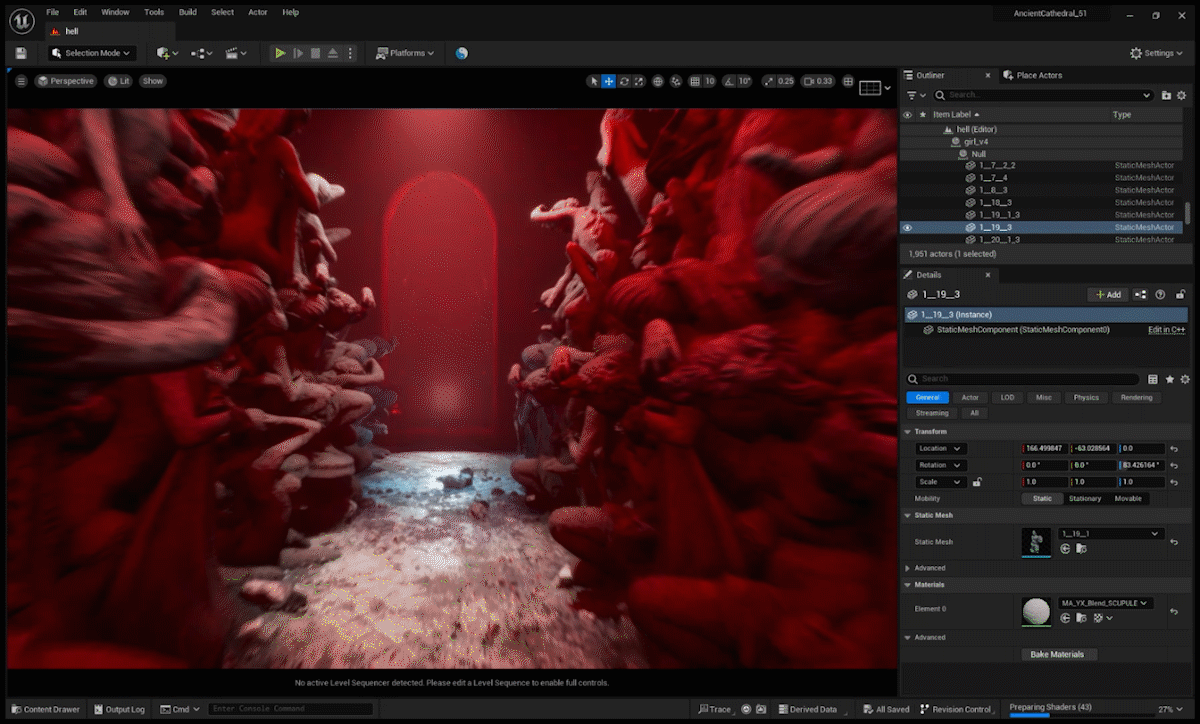Click the Skip frame playback button
The height and width of the screenshot is (724, 1200).
298,53
